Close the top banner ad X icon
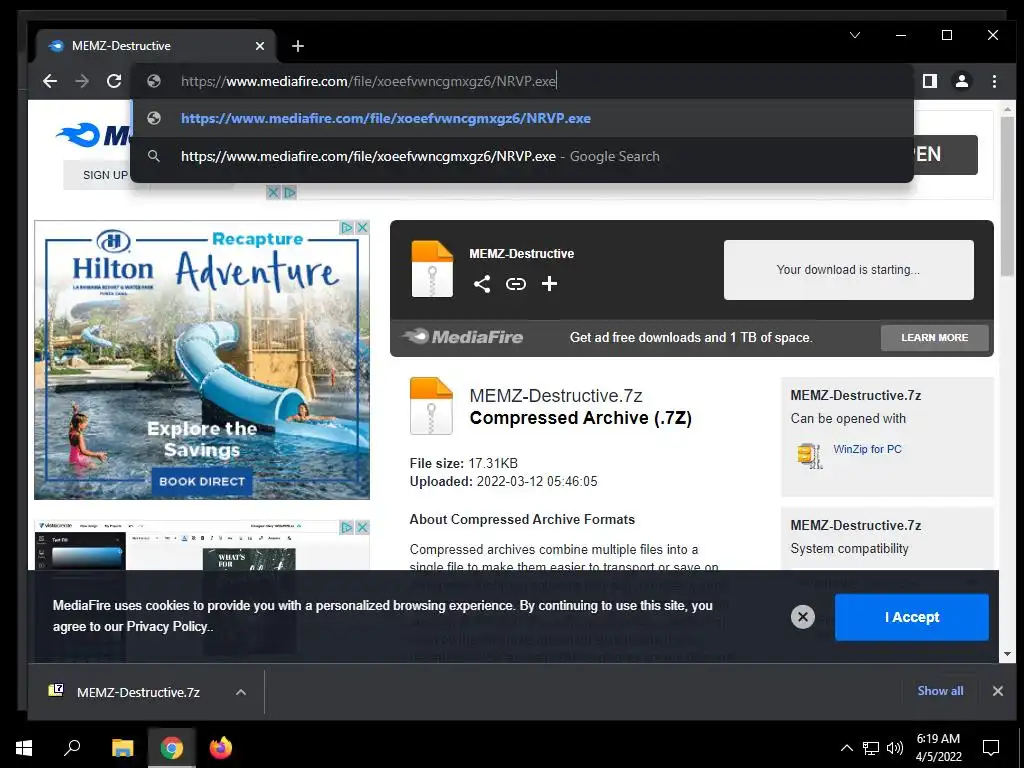Image resolution: width=1024 pixels, height=768 pixels. pyautogui.click(x=274, y=192)
